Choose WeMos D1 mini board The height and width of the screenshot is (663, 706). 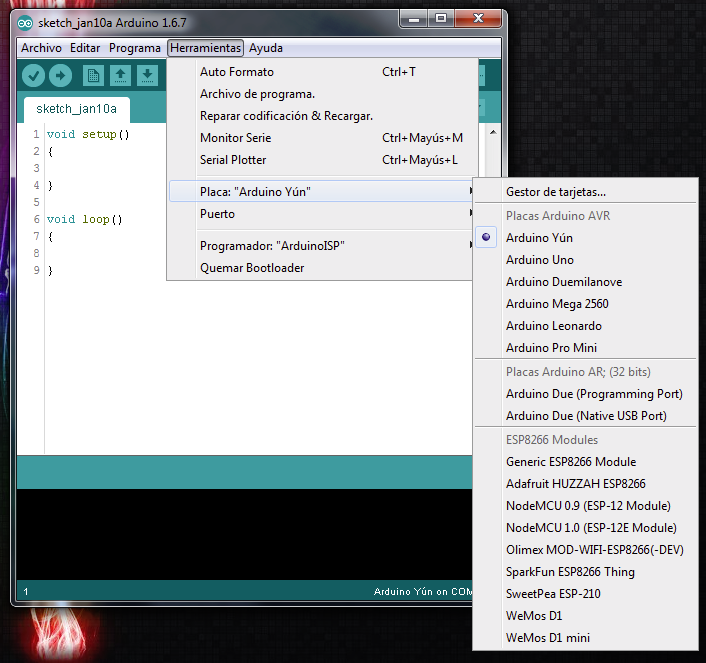click(x=586, y=638)
